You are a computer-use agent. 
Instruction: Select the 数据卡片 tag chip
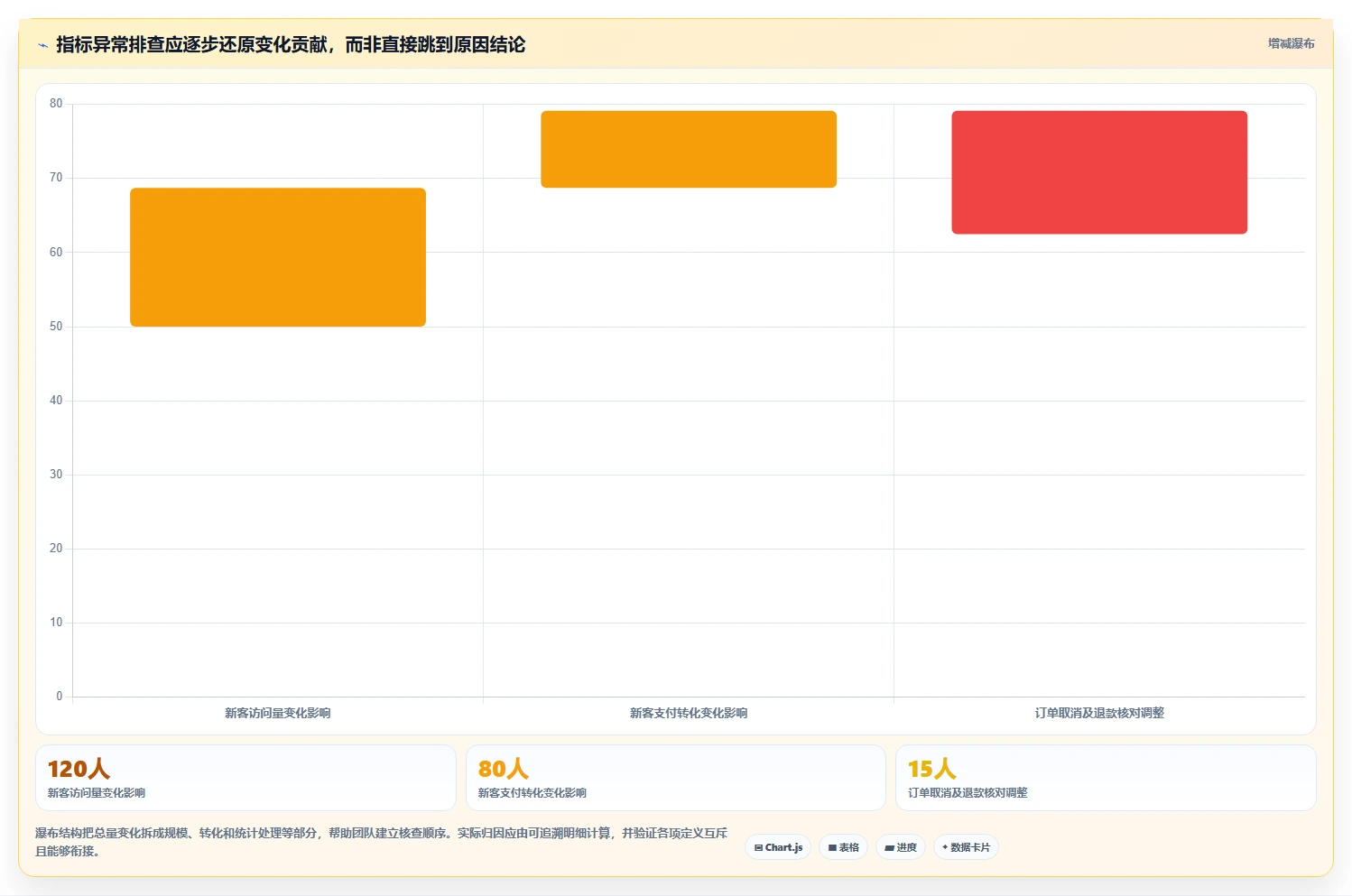966,847
